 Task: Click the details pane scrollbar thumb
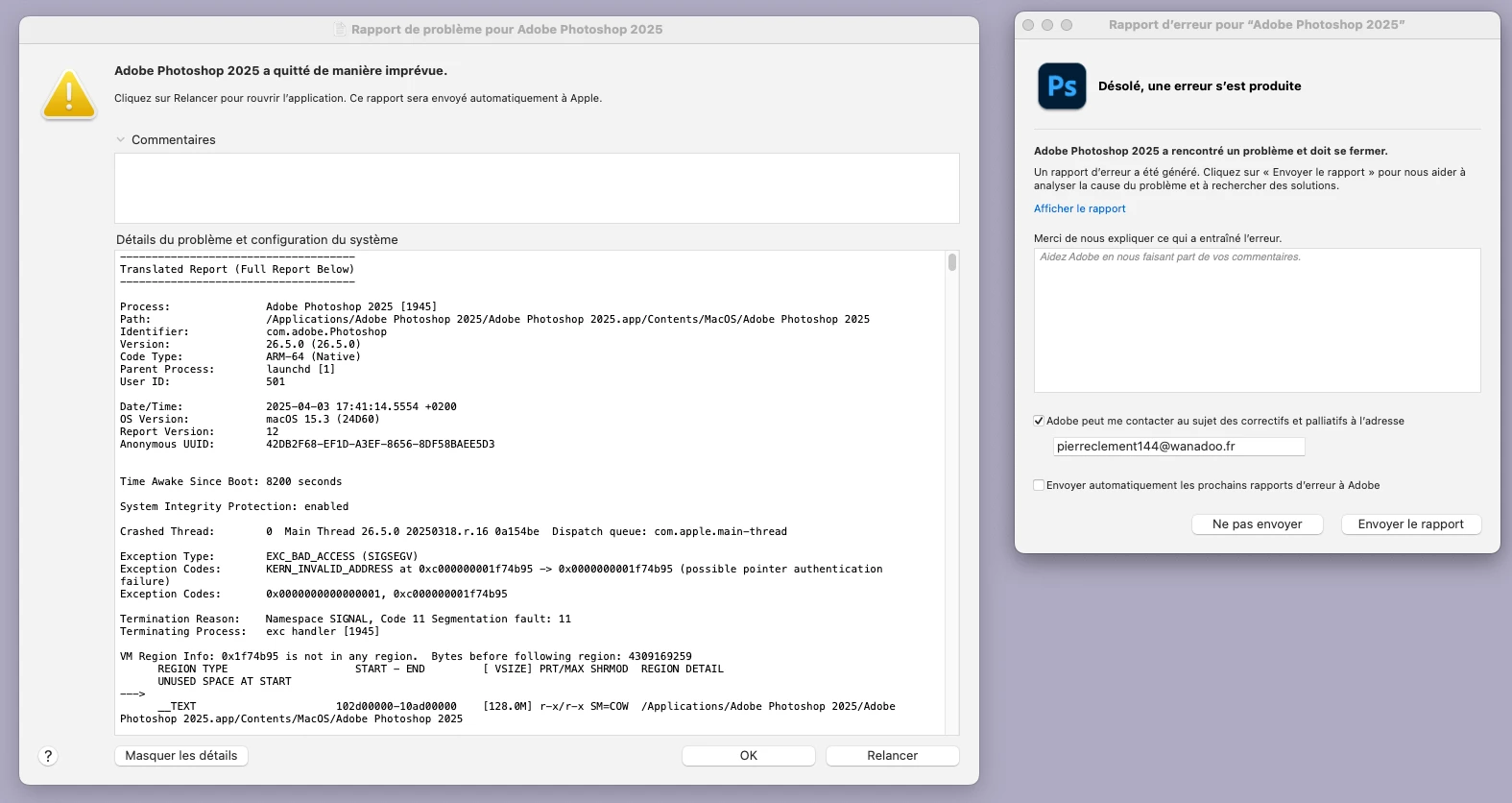click(952, 262)
